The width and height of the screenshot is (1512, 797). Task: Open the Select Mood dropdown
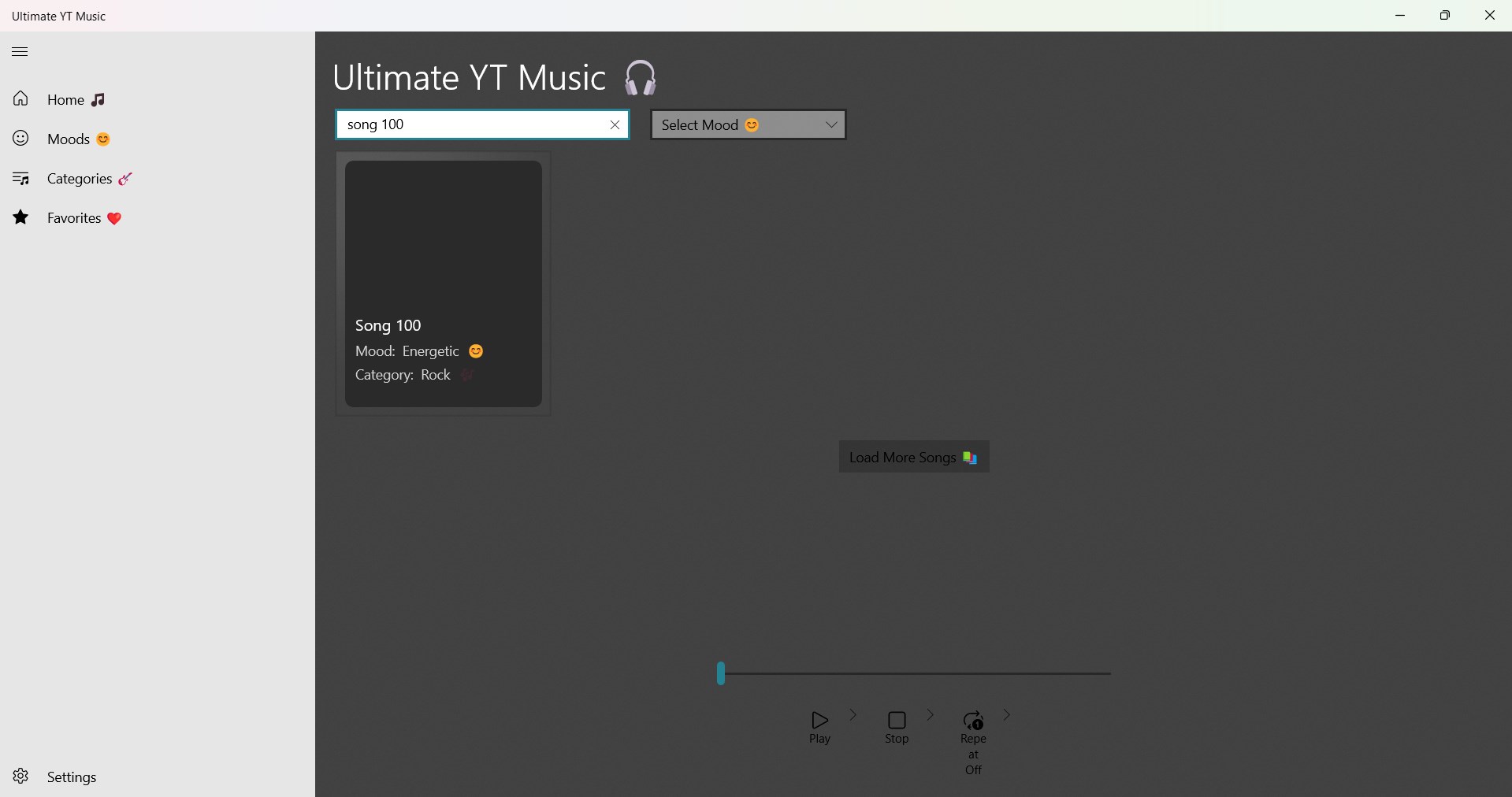[x=747, y=124]
